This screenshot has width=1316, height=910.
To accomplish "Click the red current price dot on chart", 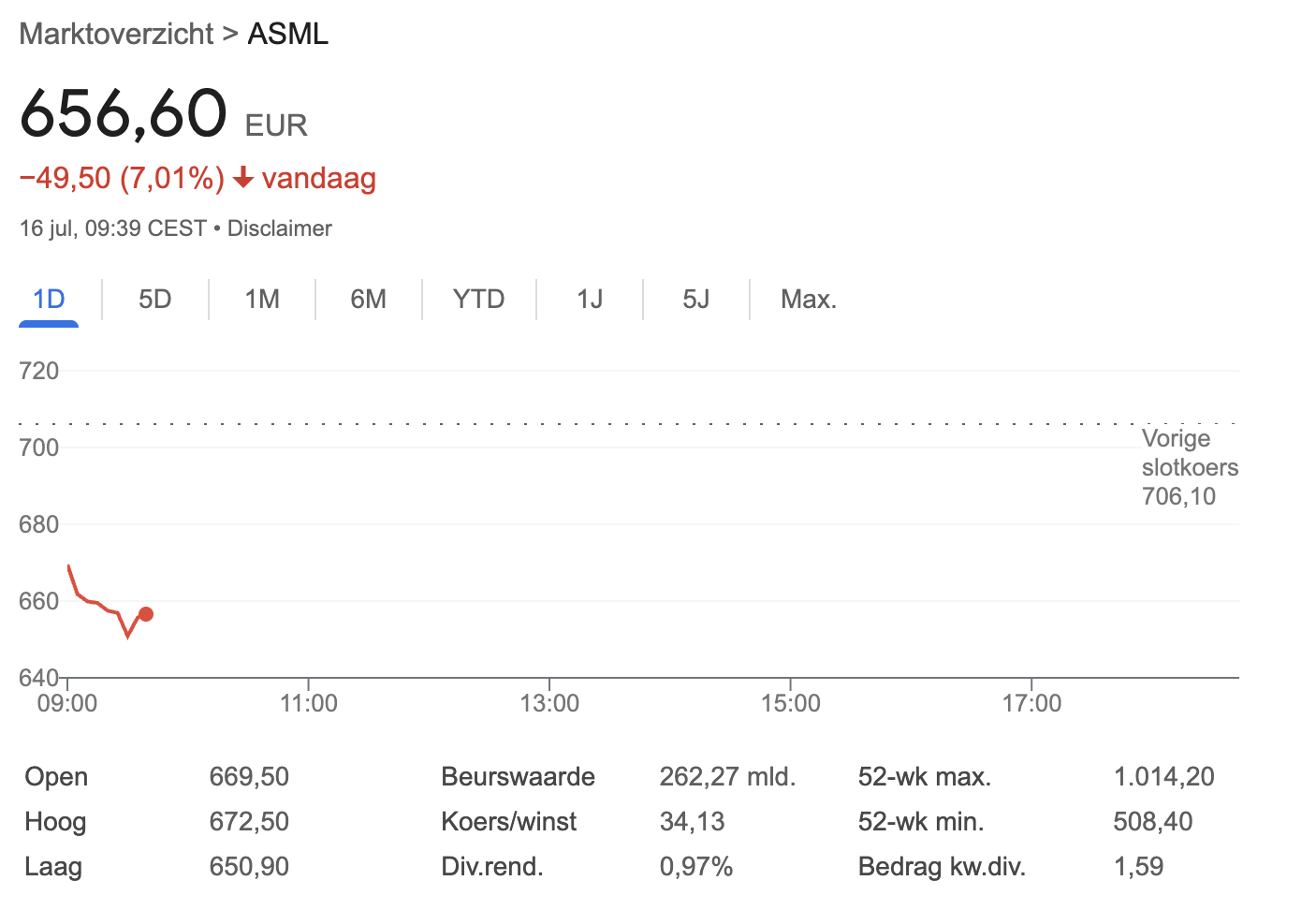I will tap(146, 614).
